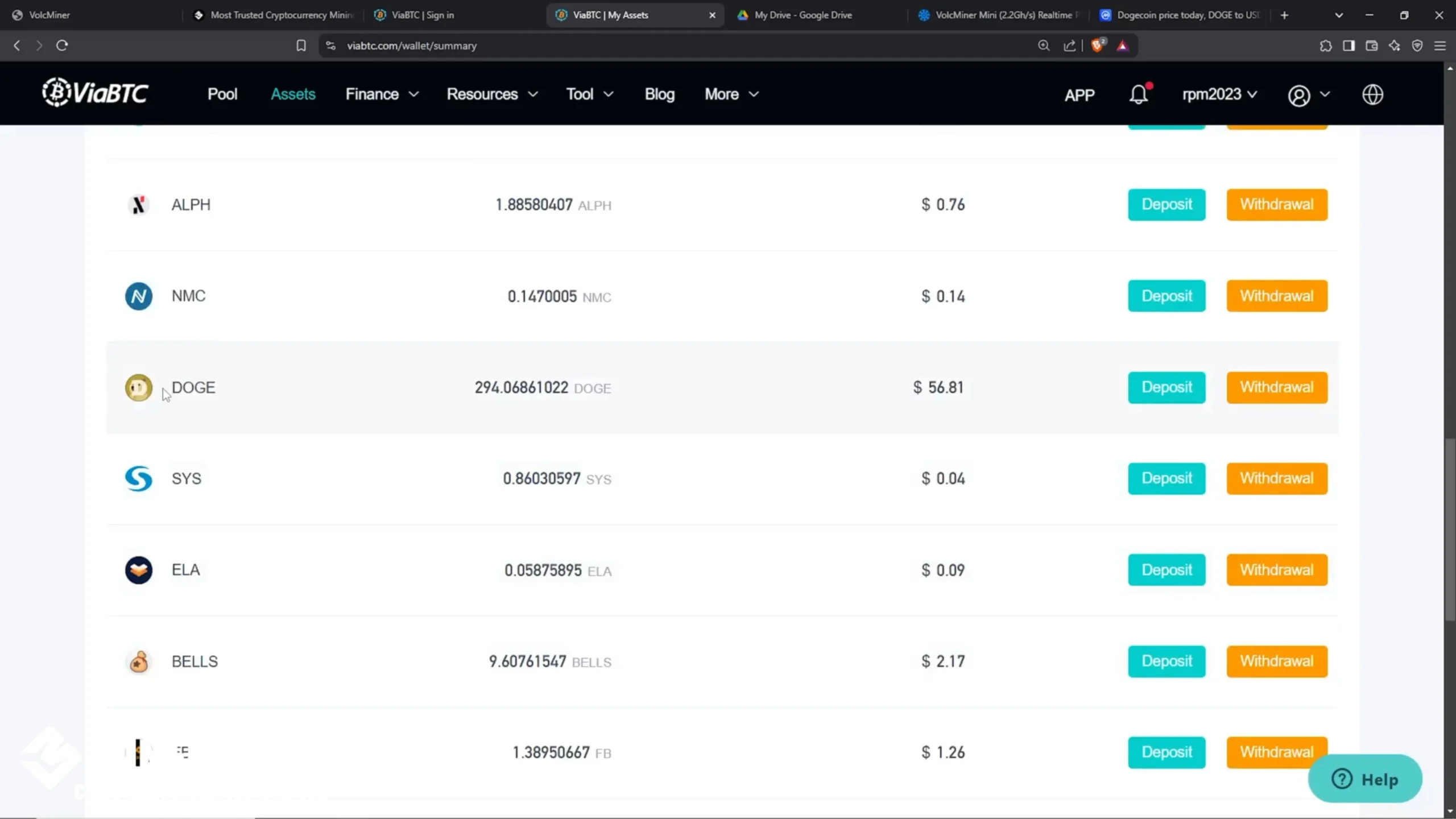Screen dimensions: 1456x819
Task: Deposit ELA
Action: (1167, 570)
